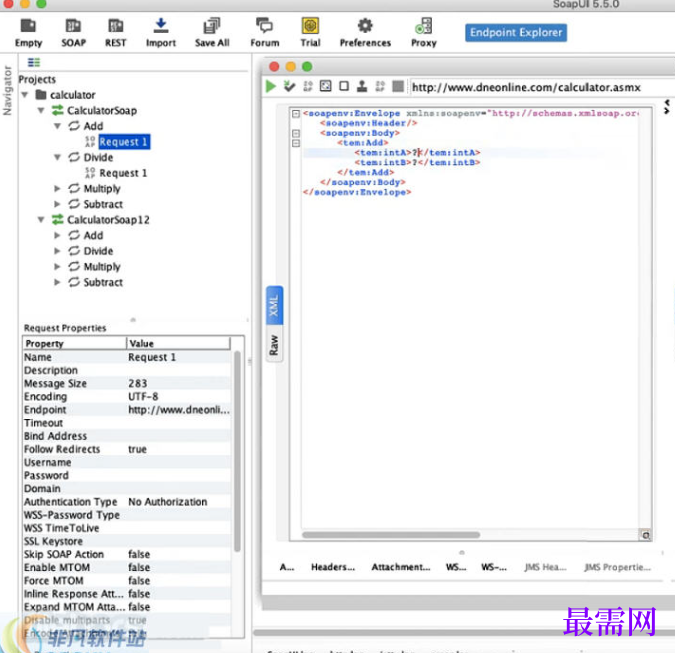The height and width of the screenshot is (653, 675).
Task: Click the editor split arrows icon
Action: pos(667,107)
